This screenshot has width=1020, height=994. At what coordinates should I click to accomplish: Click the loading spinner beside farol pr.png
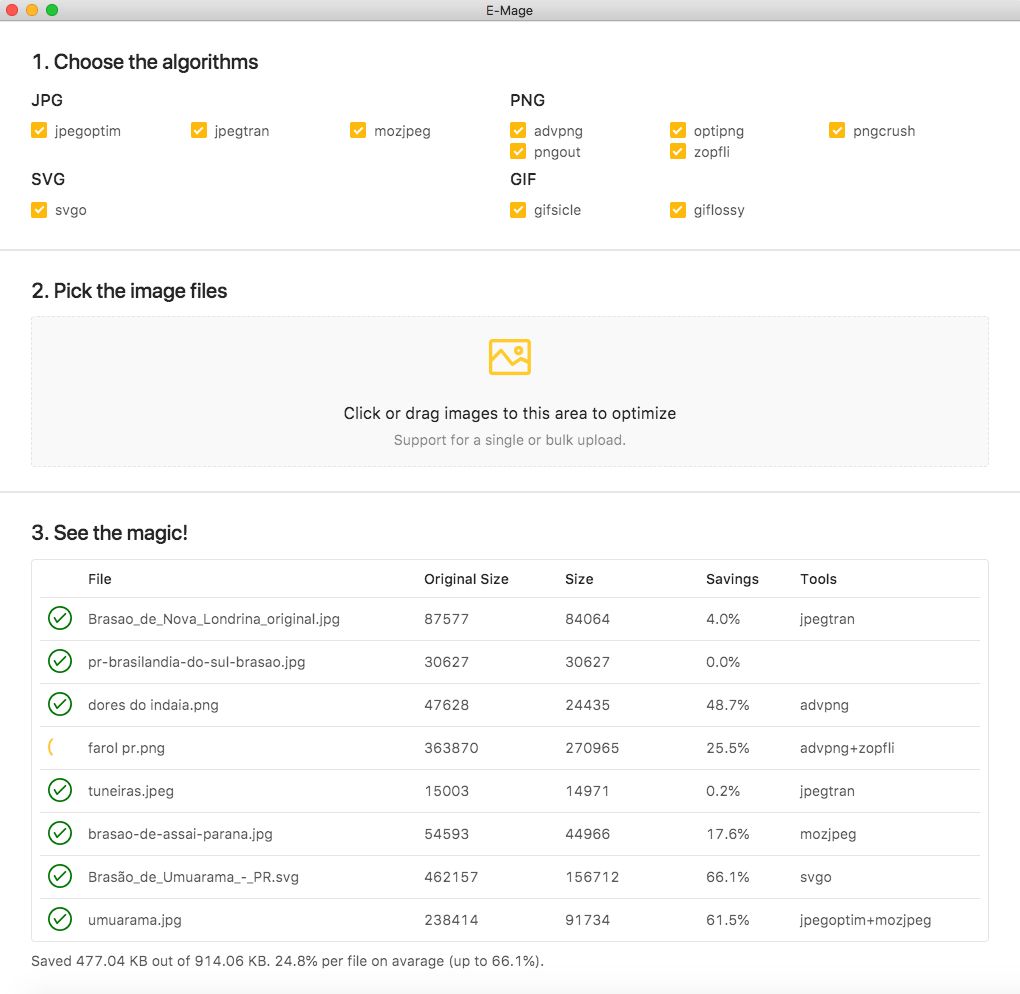coord(52,747)
